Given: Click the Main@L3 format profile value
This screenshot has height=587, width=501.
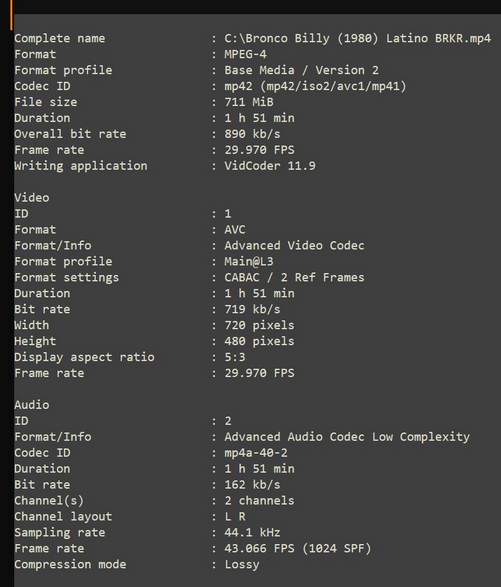Looking at the screenshot, I should 249,261.
